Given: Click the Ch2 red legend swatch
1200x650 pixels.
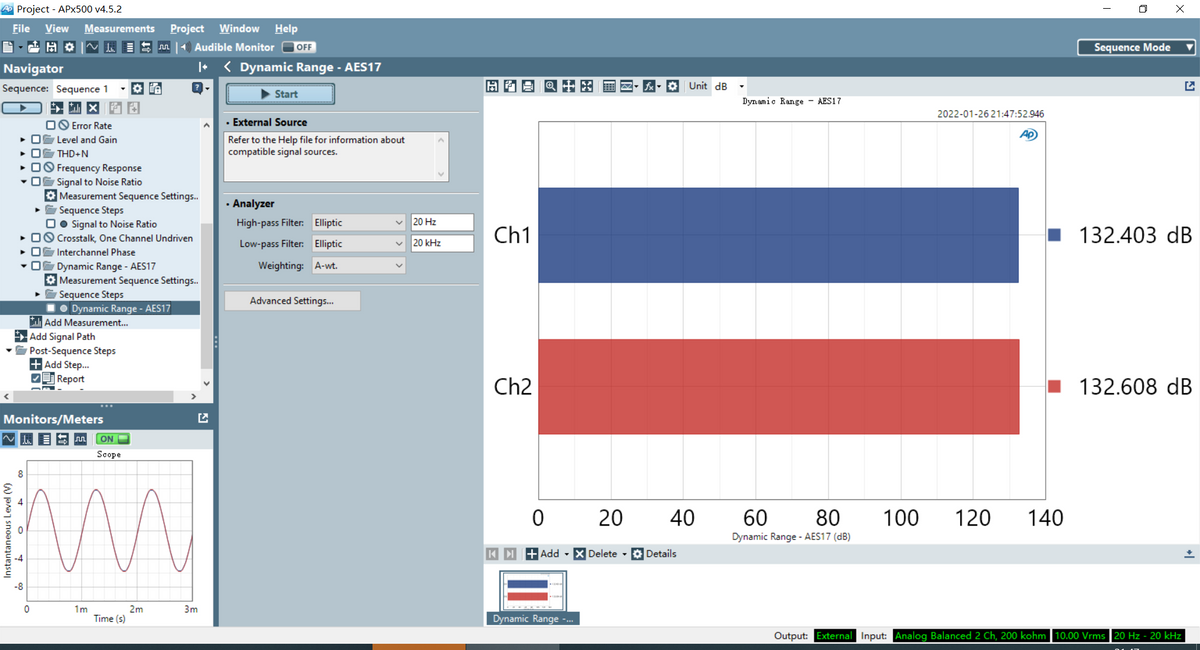Looking at the screenshot, I should point(1054,387).
